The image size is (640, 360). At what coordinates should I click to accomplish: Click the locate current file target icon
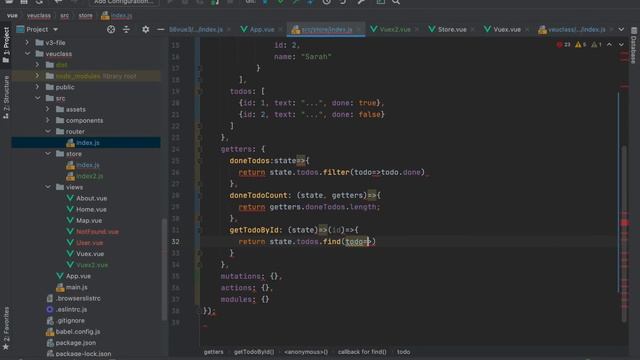click(x=111, y=29)
